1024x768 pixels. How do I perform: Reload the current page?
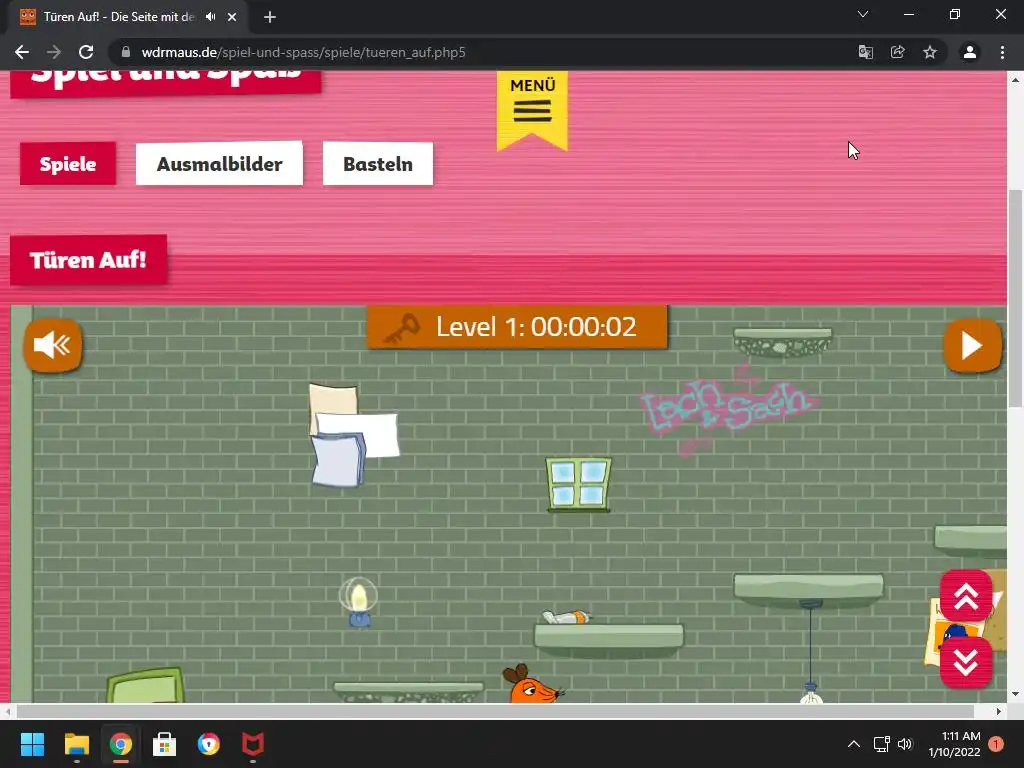point(86,52)
